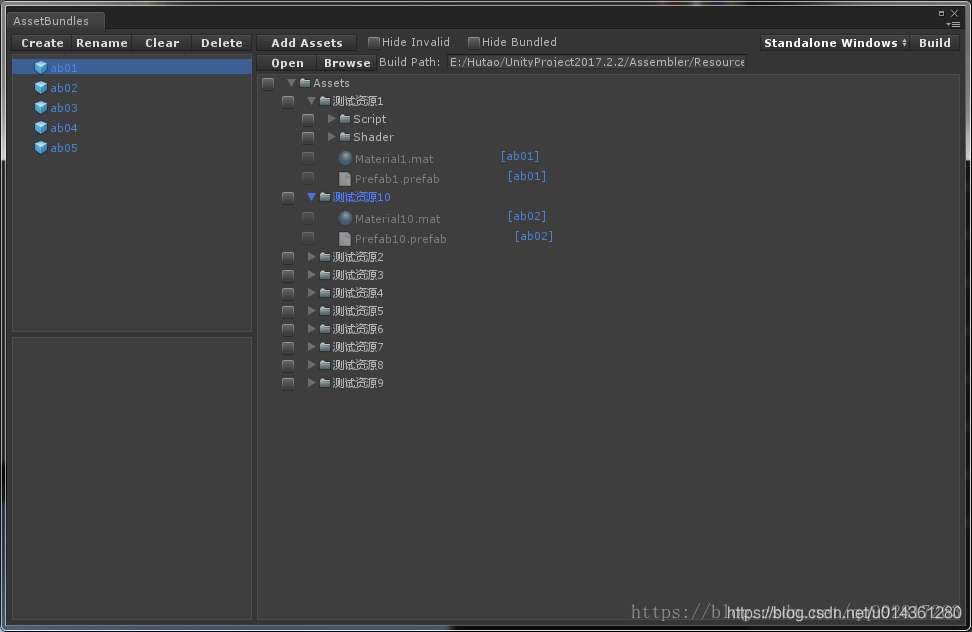Screen dimensions: 972x632
Task: Select the ab01 bundle cube icon
Action: pos(41,68)
